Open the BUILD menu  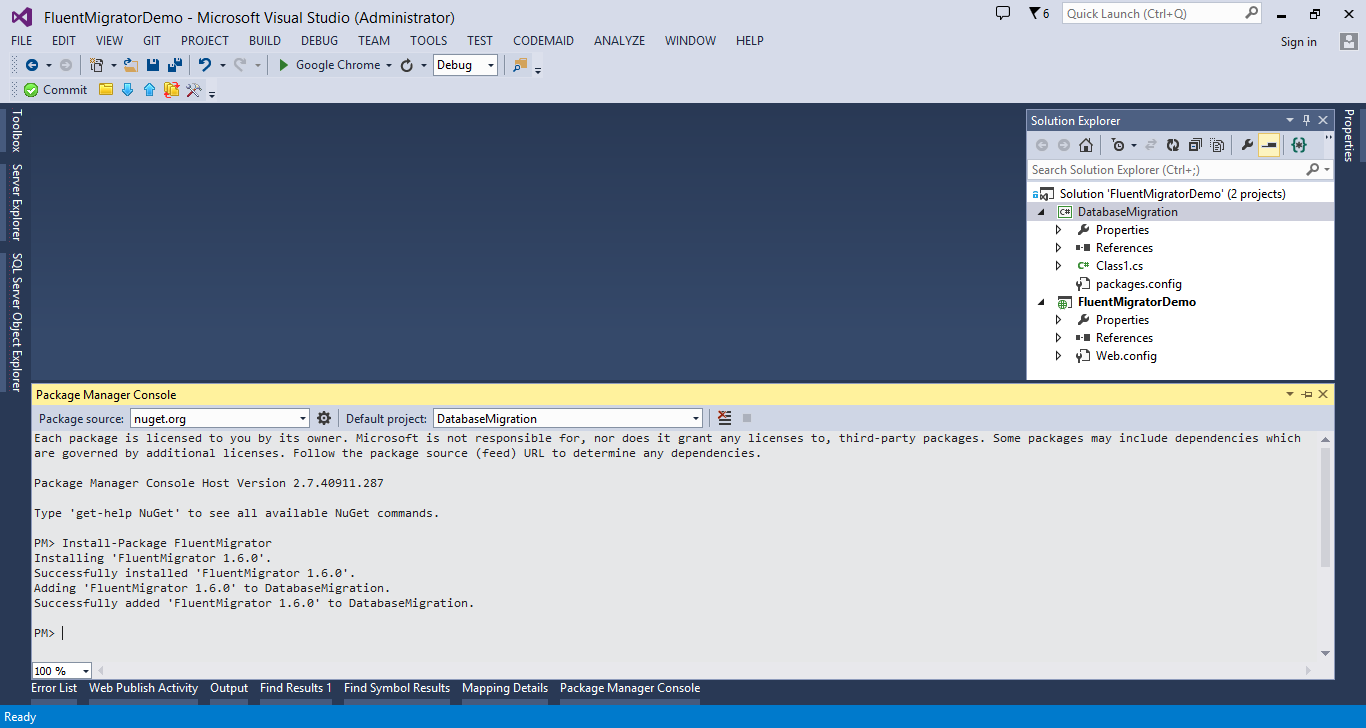tap(265, 41)
